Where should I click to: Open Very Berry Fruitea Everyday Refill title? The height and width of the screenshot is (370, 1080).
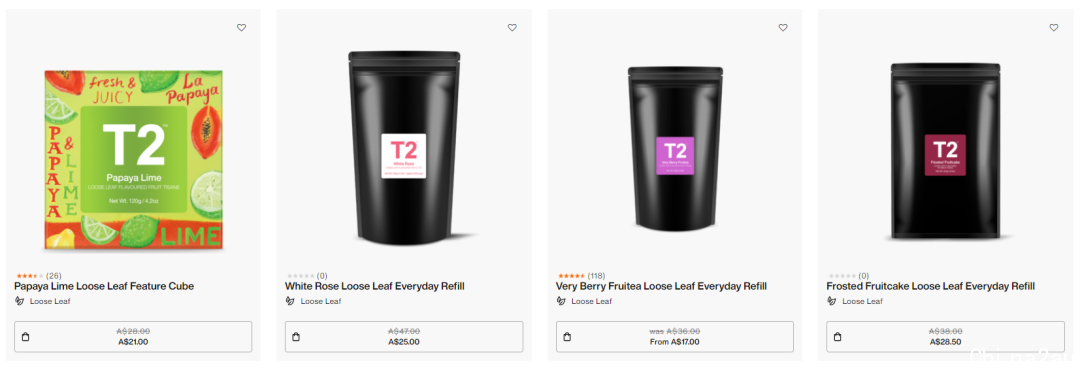click(x=661, y=286)
